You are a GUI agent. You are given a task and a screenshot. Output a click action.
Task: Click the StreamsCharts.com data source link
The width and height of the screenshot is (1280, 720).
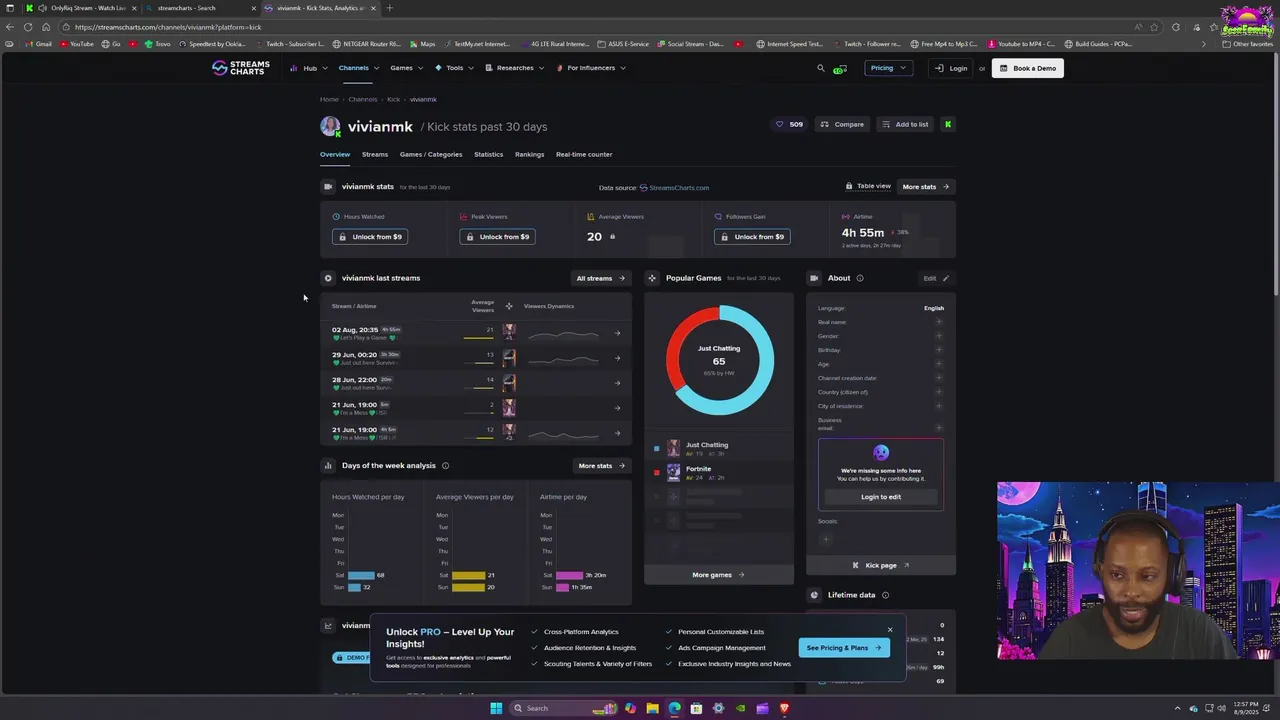[675, 187]
